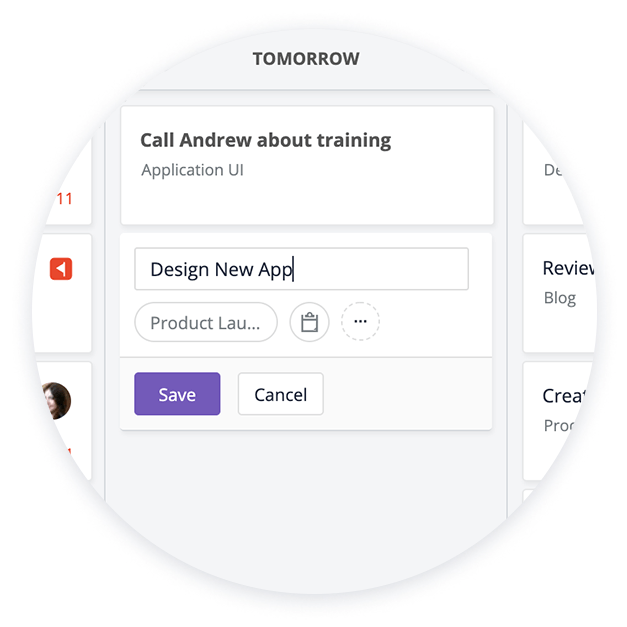This screenshot has width=627, height=627.
Task: Click the red number 11 indicator
Action: pos(64,199)
